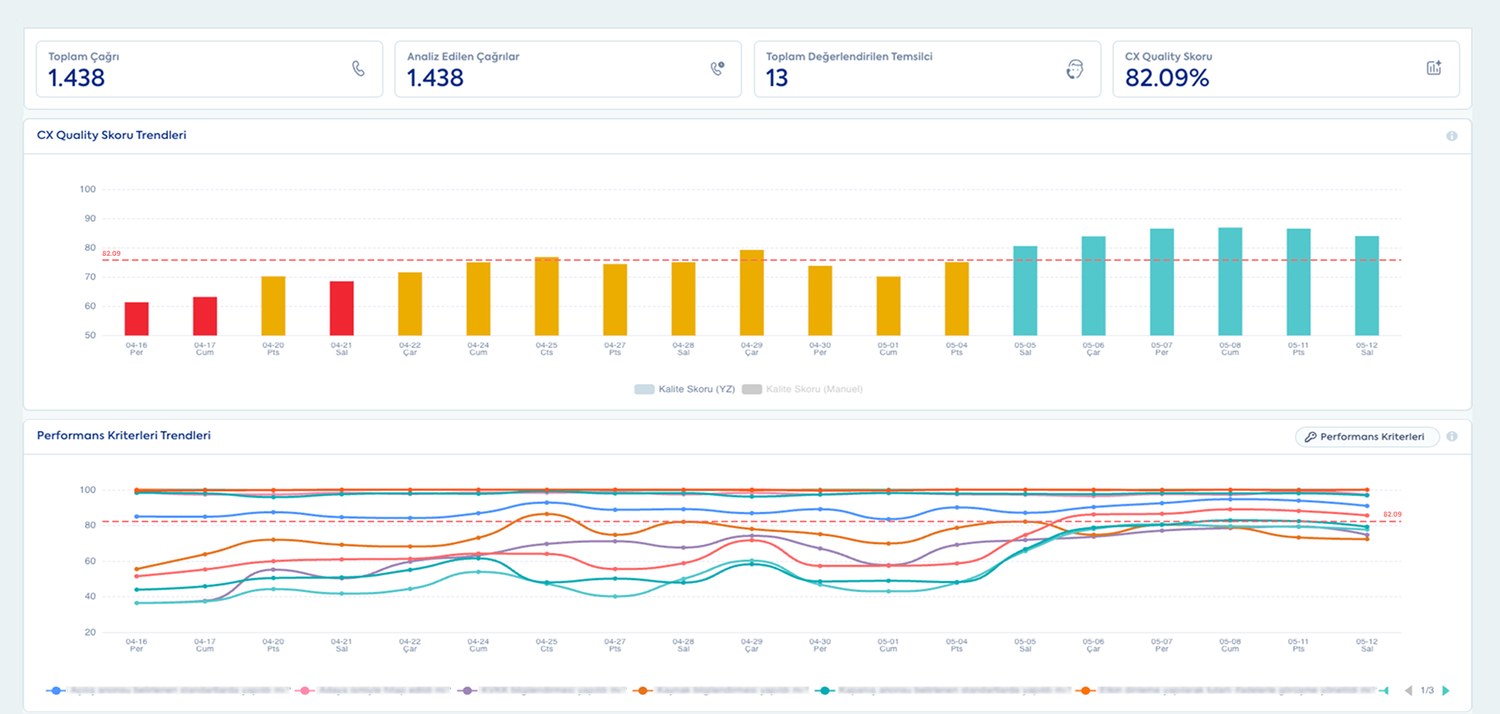Open info icon for CX Quality Skoru Trendleri
This screenshot has width=1500, height=714.
pyautogui.click(x=1451, y=136)
